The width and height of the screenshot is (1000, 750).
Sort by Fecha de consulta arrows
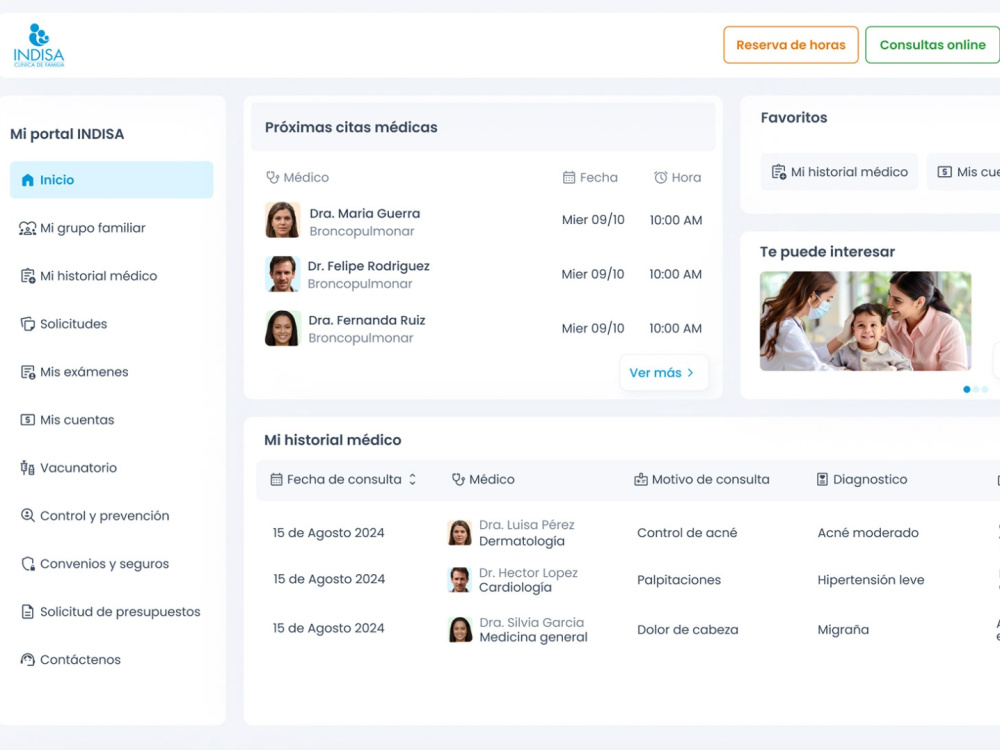pyautogui.click(x=413, y=479)
